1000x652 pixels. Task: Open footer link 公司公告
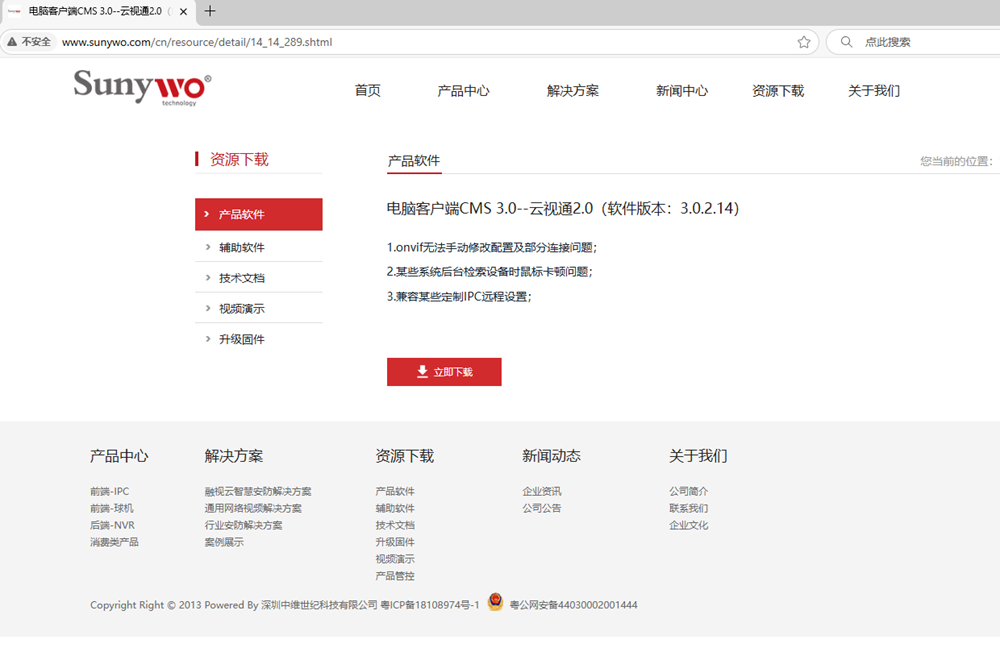click(x=542, y=508)
